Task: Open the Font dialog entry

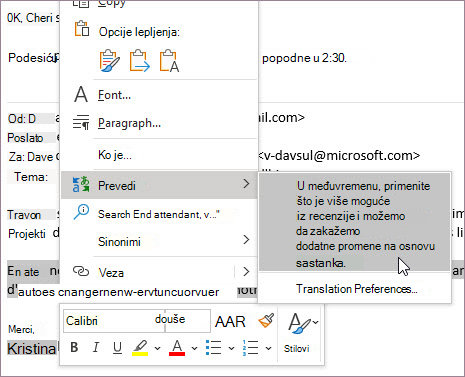Action: click(x=159, y=95)
